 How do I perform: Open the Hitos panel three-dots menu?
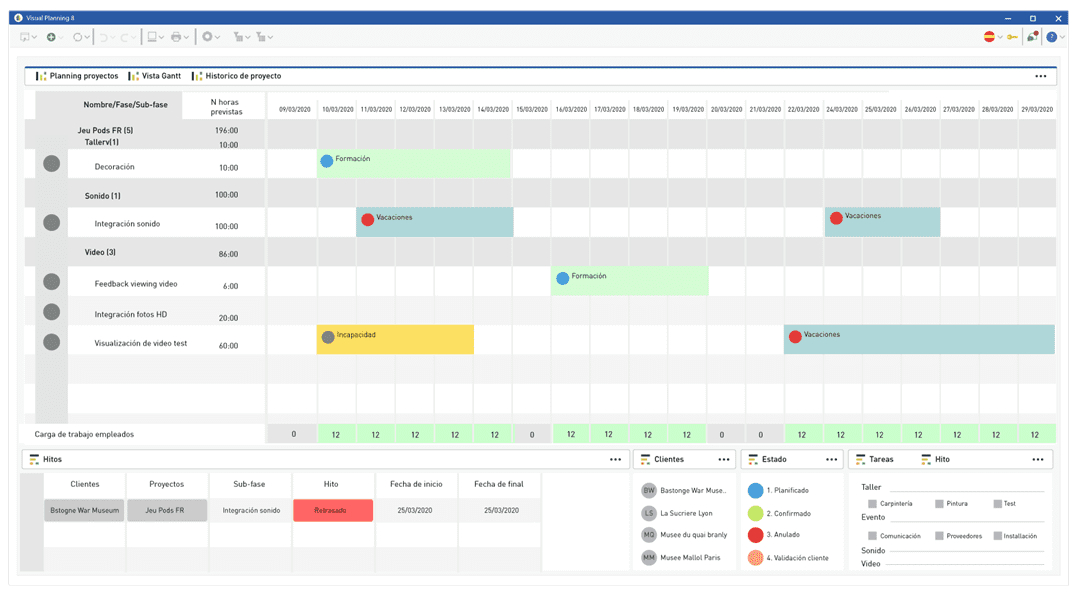615,460
